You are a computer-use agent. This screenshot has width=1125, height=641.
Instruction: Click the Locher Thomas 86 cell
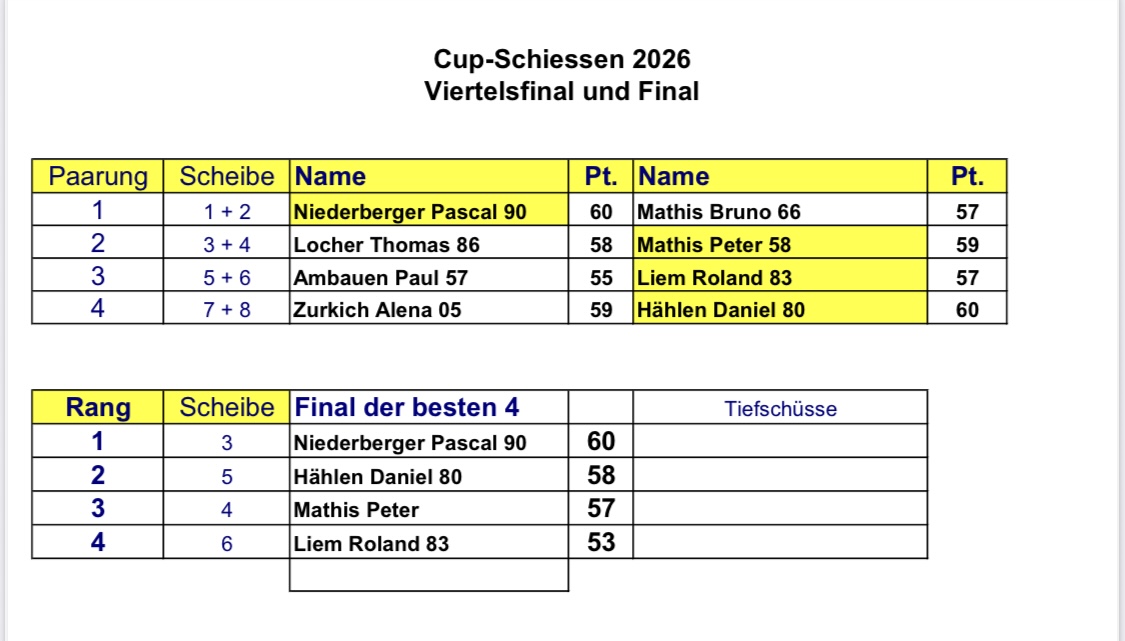click(x=429, y=245)
